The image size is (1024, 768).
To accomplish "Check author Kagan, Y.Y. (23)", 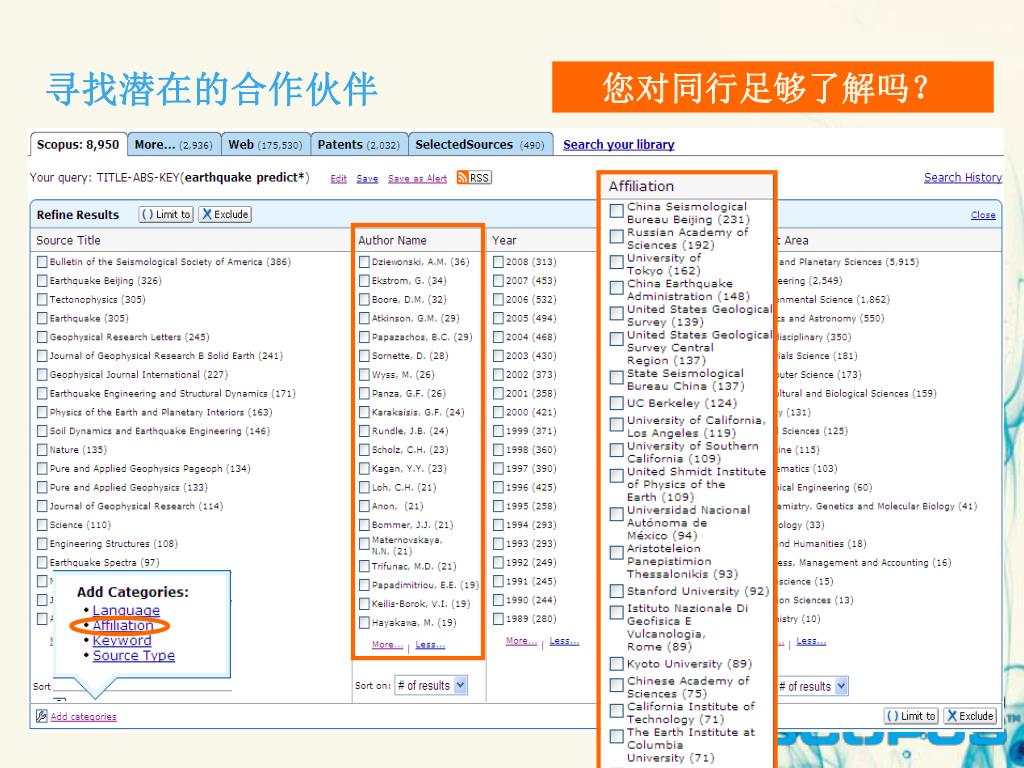I will pyautogui.click(x=364, y=468).
